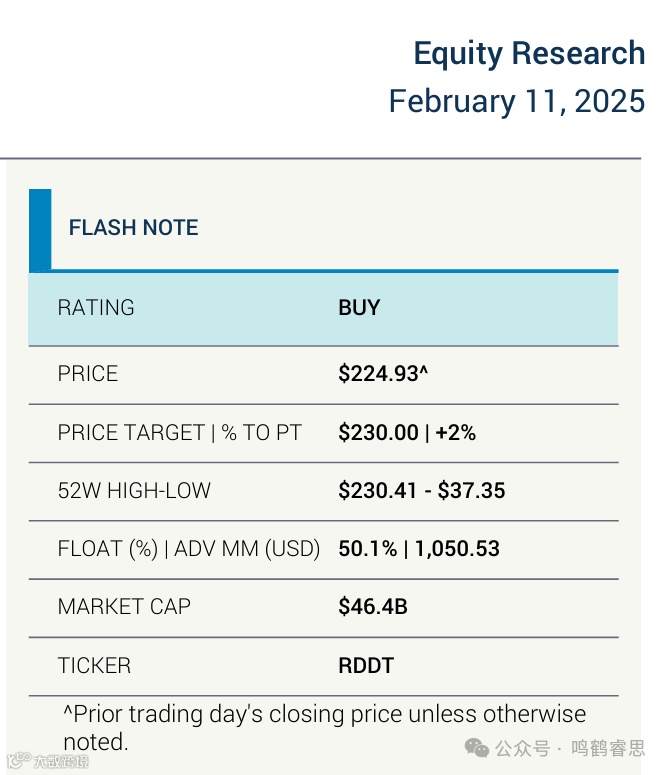Click the WeChat logo icon at bottom
The width and height of the screenshot is (667, 775).
pyautogui.click(x=477, y=748)
